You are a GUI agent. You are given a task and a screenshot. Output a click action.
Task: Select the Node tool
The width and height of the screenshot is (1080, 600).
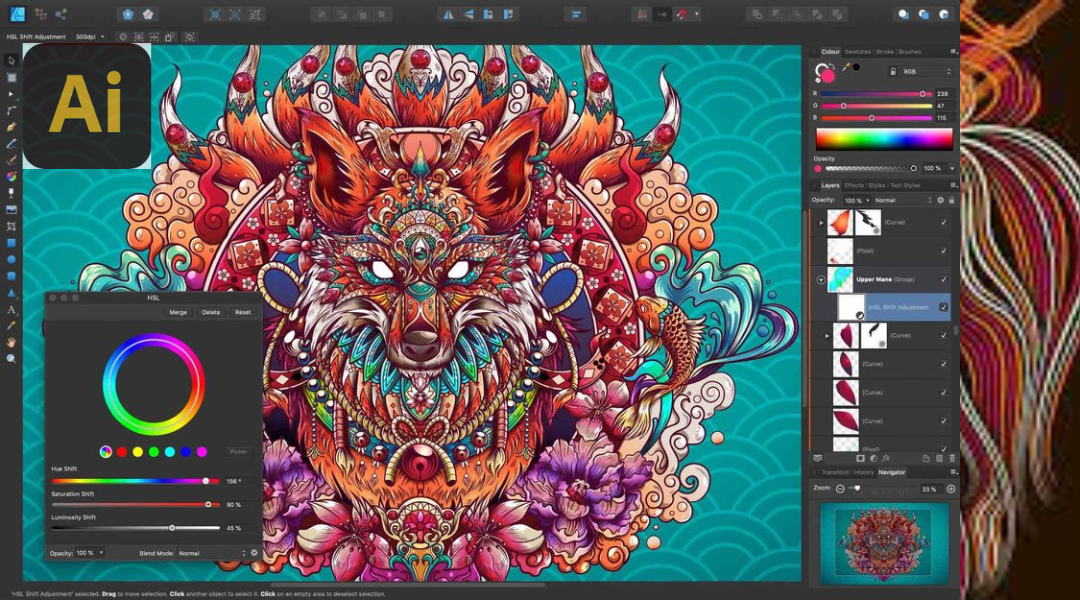(x=11, y=94)
